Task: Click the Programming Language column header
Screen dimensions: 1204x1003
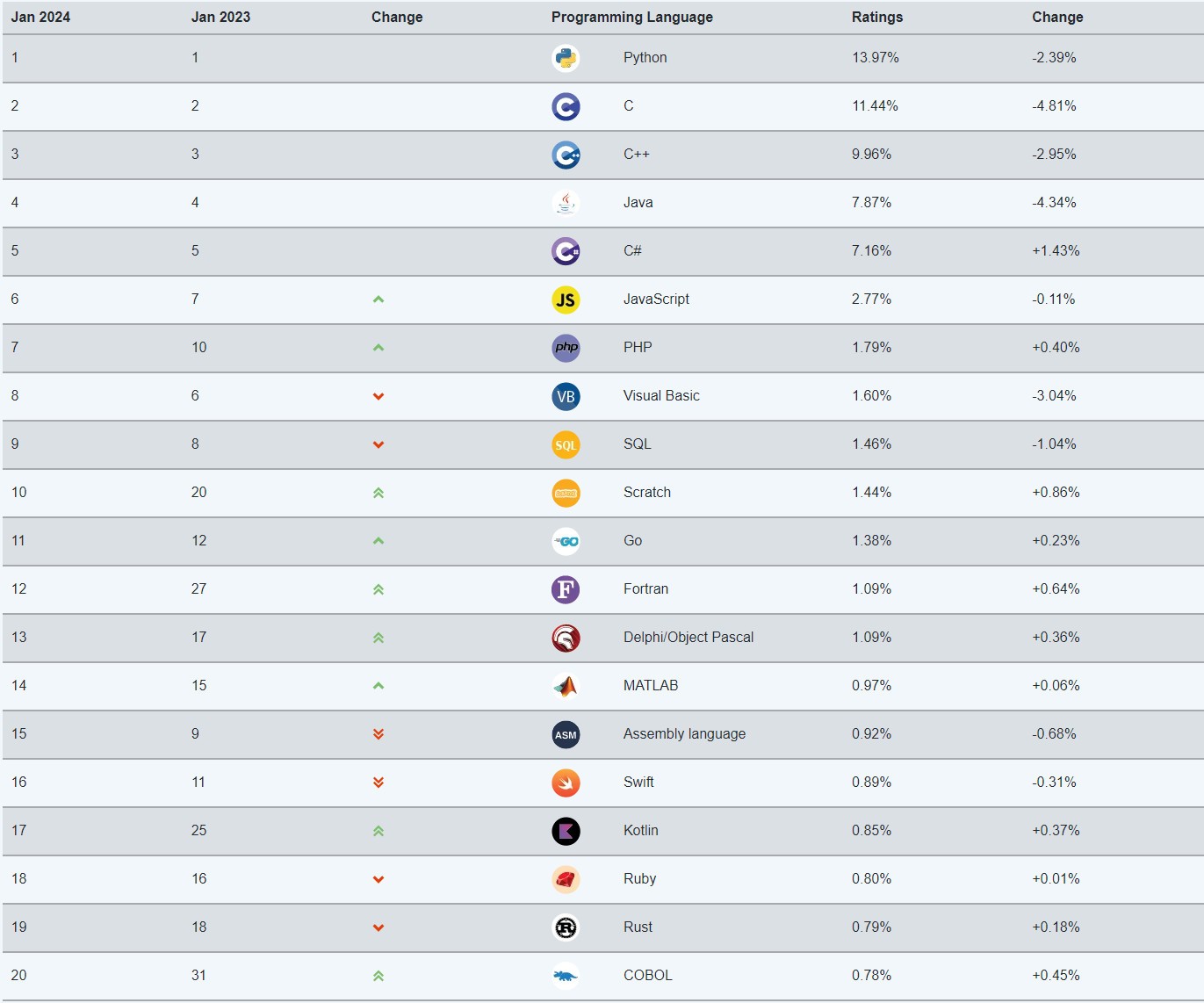Action: click(x=632, y=17)
